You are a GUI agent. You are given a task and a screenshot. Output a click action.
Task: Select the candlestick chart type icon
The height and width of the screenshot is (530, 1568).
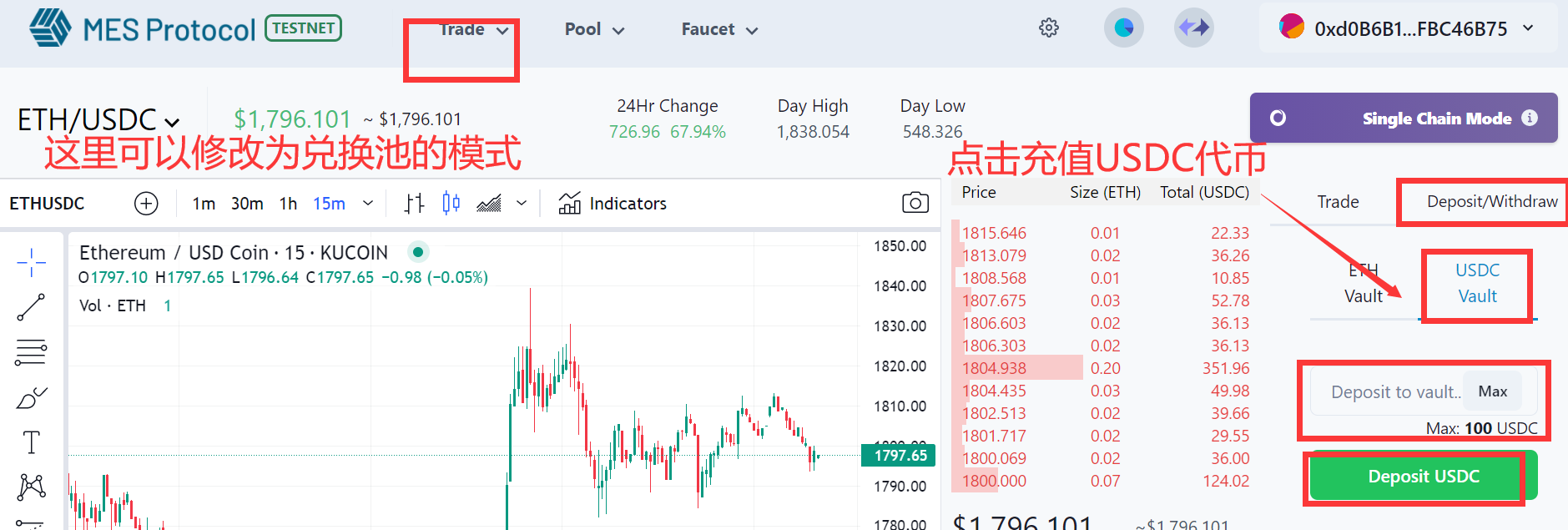(451, 203)
